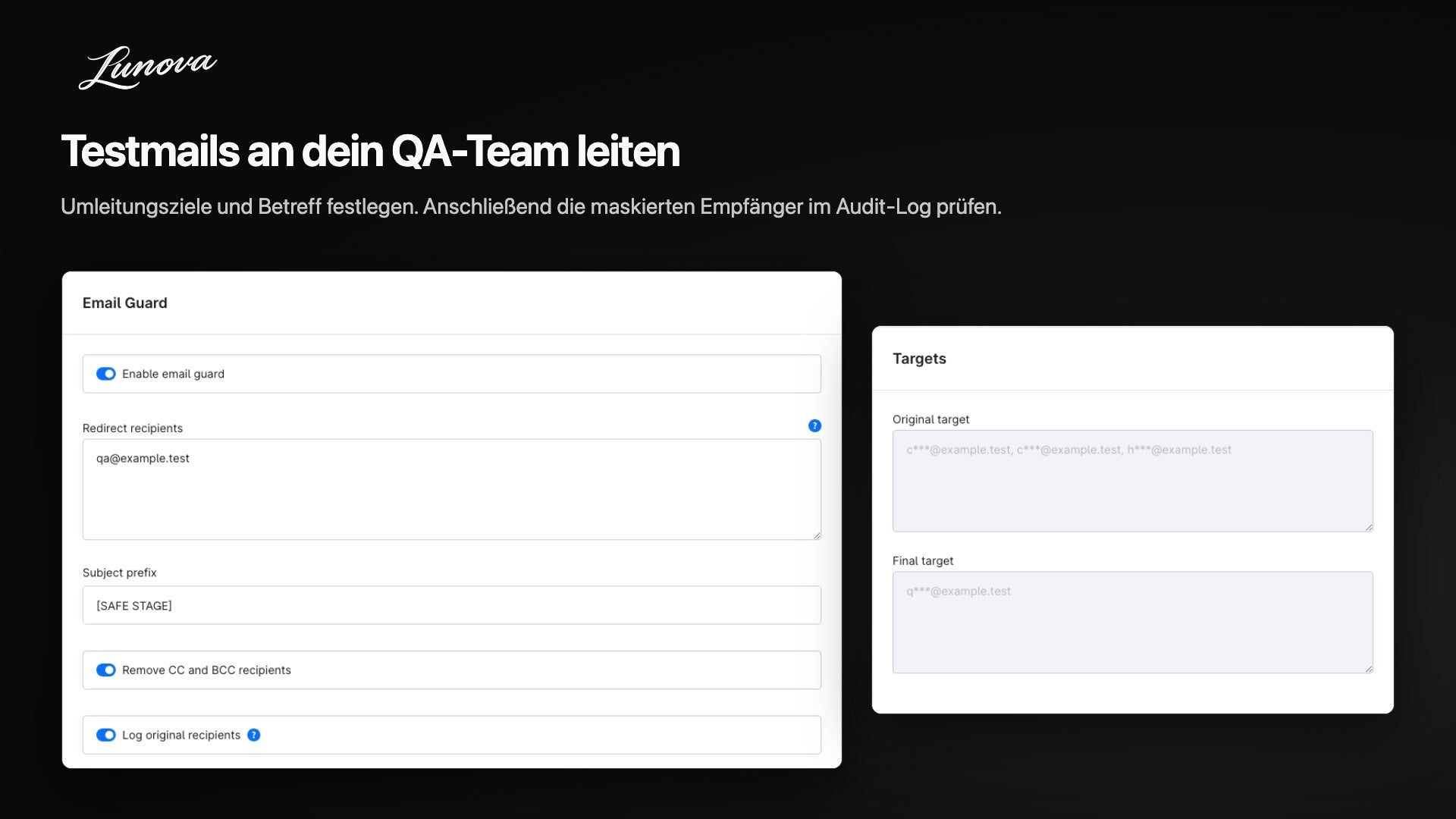
Task: Grab the Redirect recipients resize handle
Action: click(817, 535)
